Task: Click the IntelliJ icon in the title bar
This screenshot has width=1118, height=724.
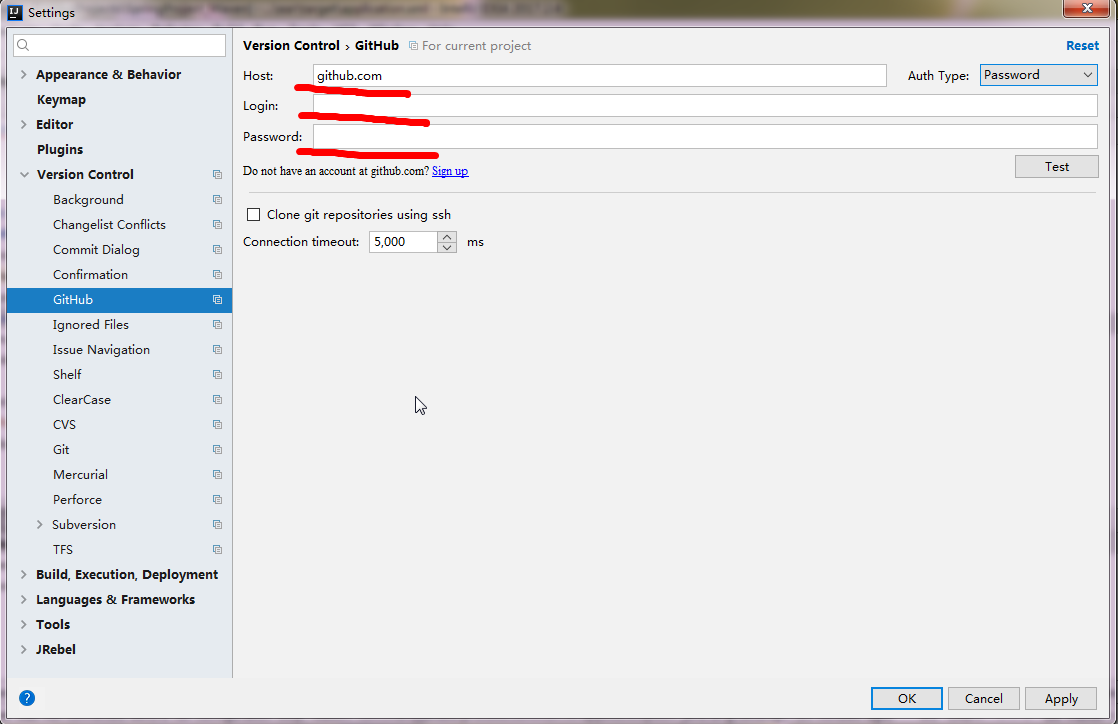Action: [x=14, y=12]
